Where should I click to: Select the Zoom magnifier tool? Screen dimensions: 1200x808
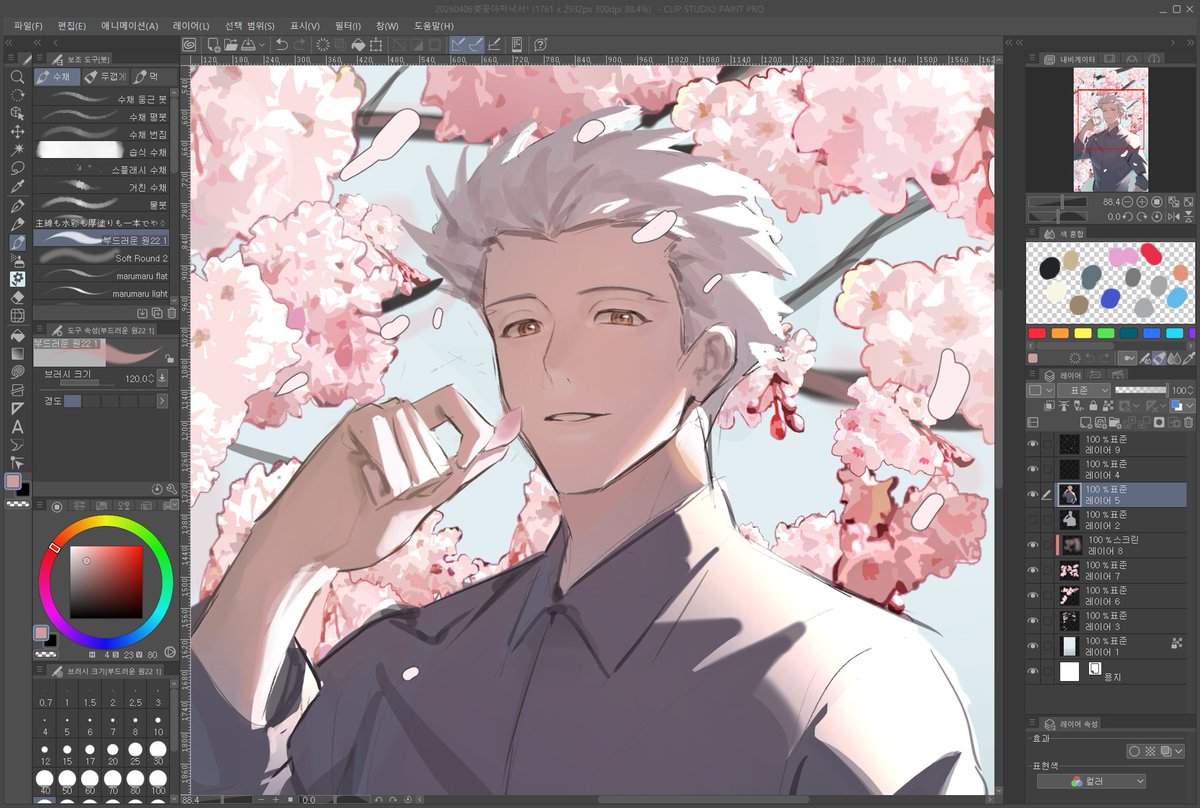click(17, 77)
